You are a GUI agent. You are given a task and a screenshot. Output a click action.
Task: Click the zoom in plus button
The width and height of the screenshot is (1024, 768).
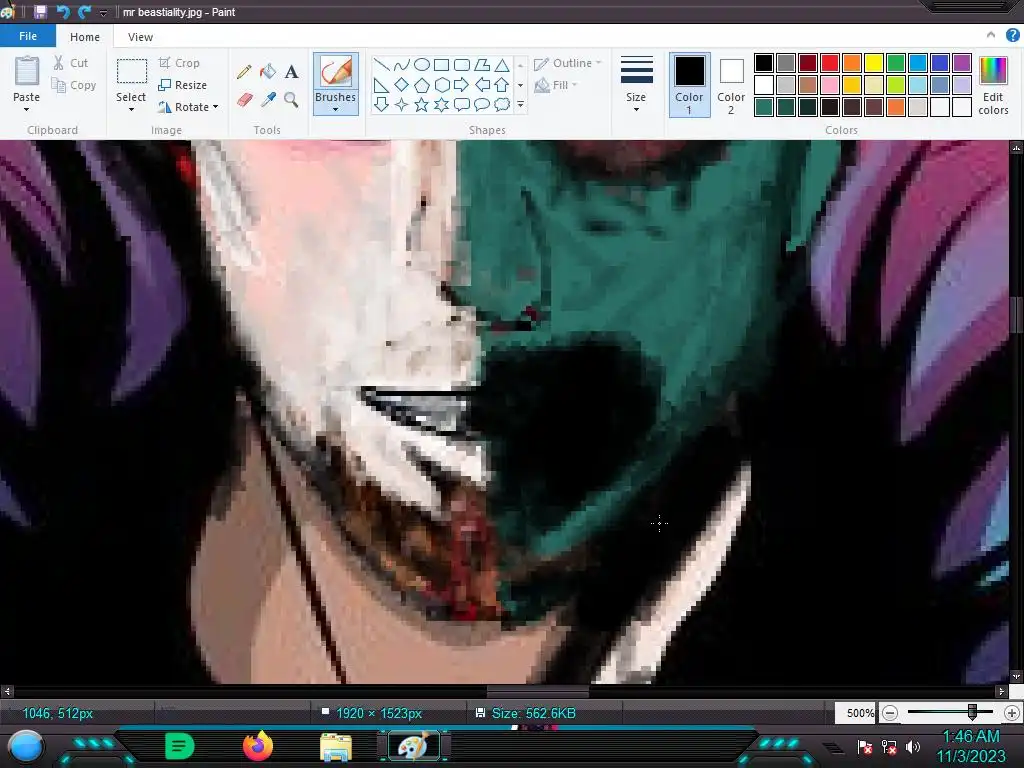coord(1012,713)
